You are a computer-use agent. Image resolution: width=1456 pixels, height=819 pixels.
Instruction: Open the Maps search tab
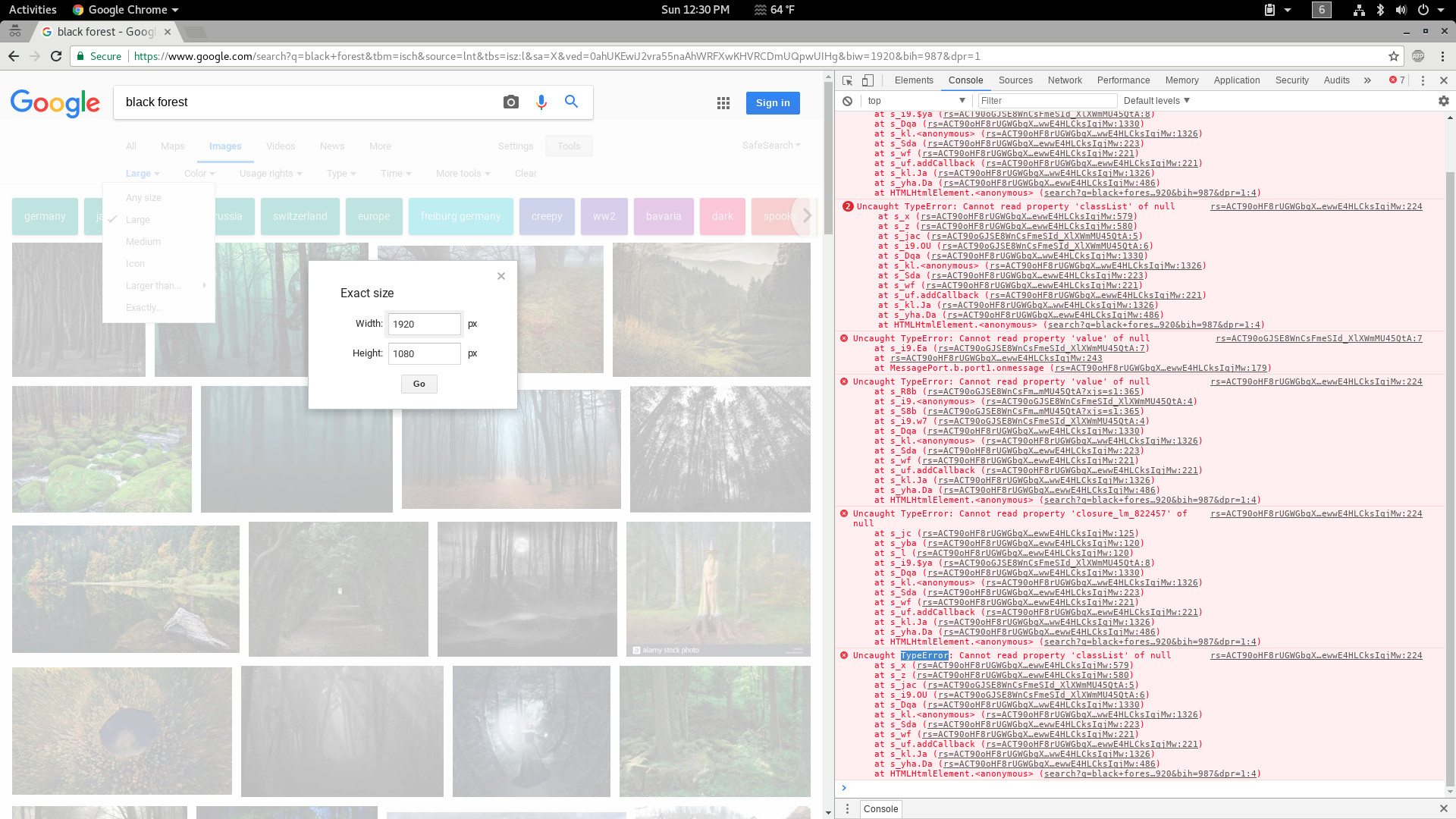(x=172, y=146)
